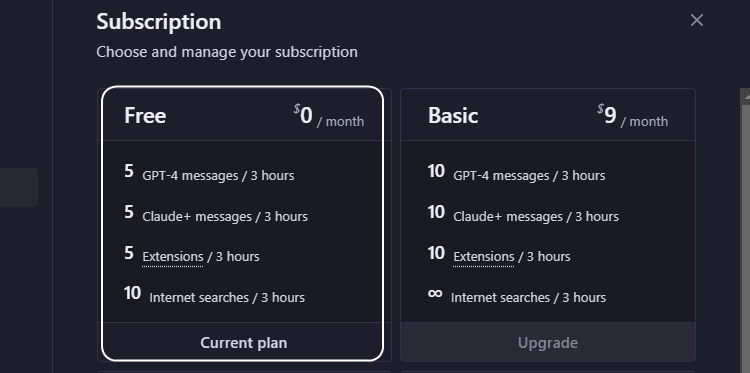Click 'Choose and manage your subscription' subtitle
This screenshot has width=750, height=373.
[x=227, y=52]
